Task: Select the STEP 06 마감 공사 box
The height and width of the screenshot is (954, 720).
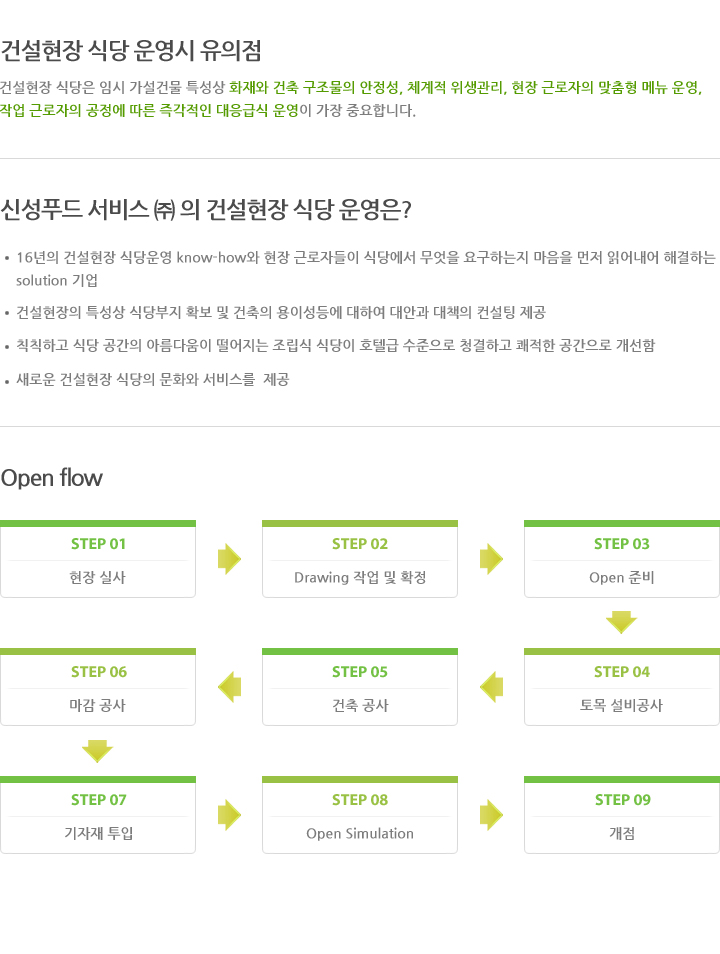Action: (x=98, y=688)
